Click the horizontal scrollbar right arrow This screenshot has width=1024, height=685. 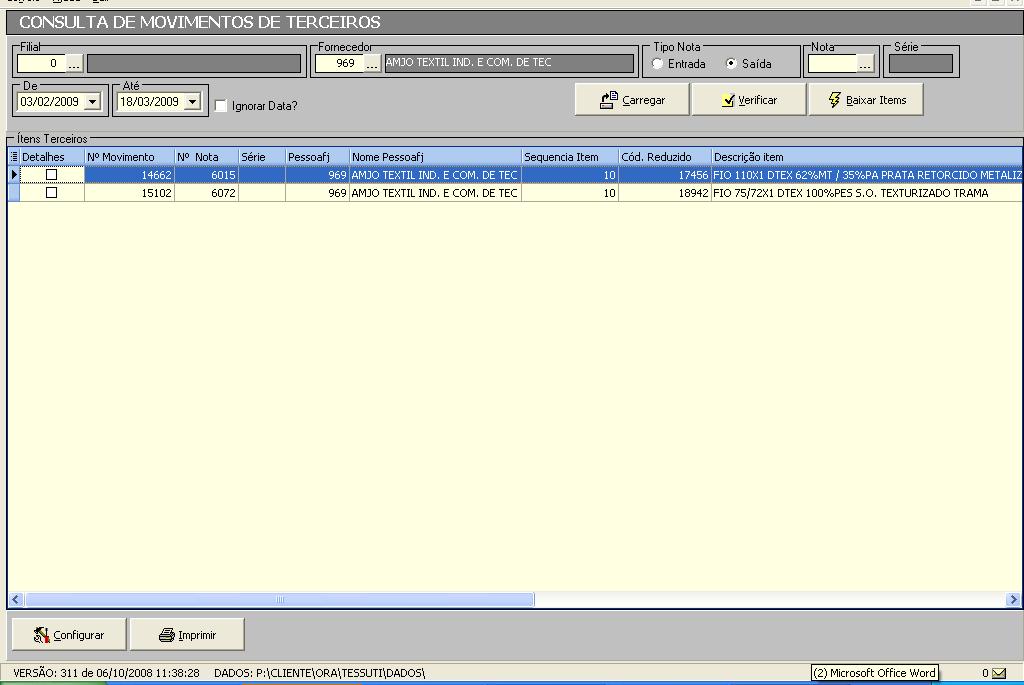pyautogui.click(x=1014, y=600)
